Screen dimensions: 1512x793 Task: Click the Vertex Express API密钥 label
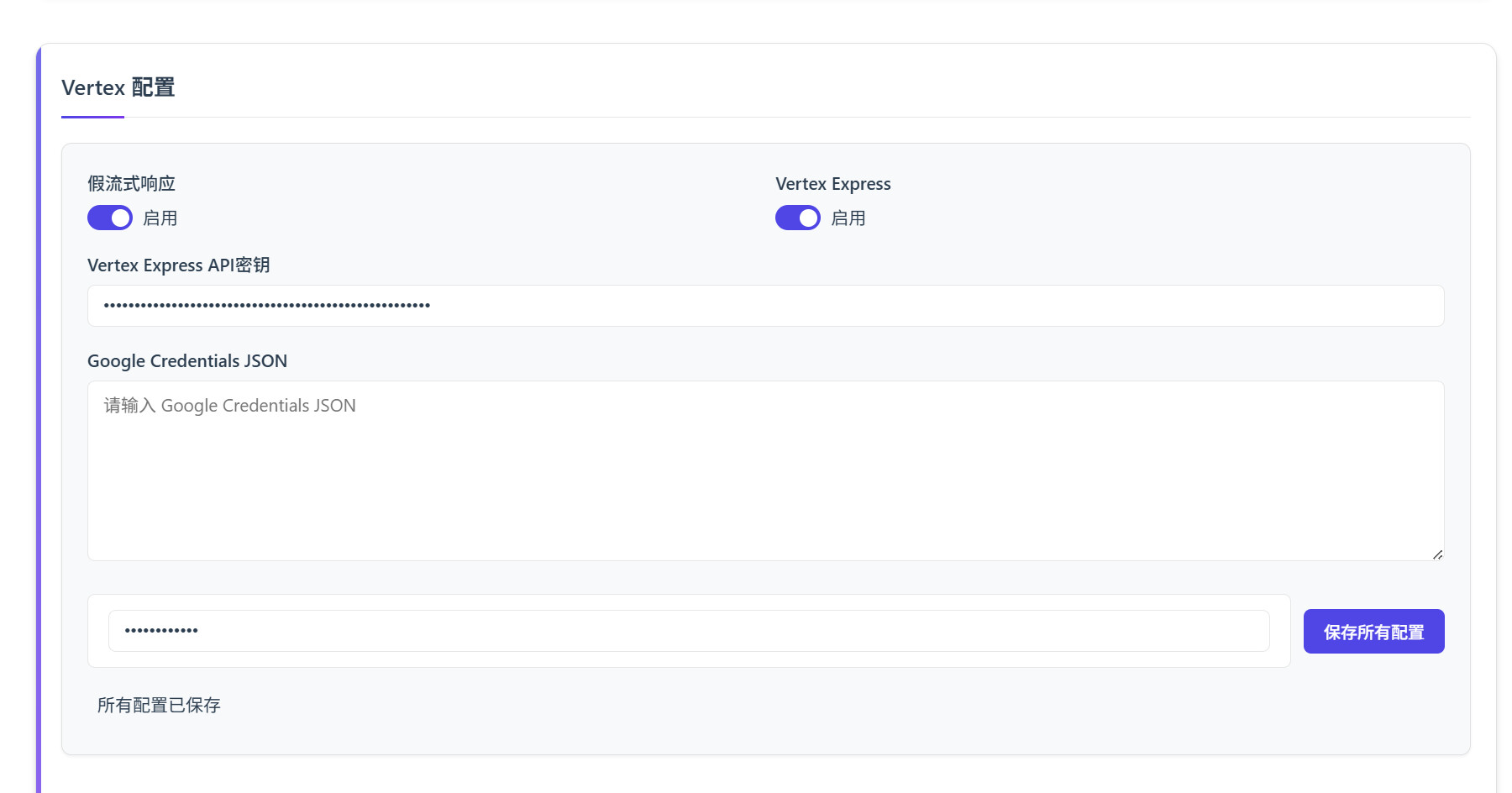click(x=178, y=265)
